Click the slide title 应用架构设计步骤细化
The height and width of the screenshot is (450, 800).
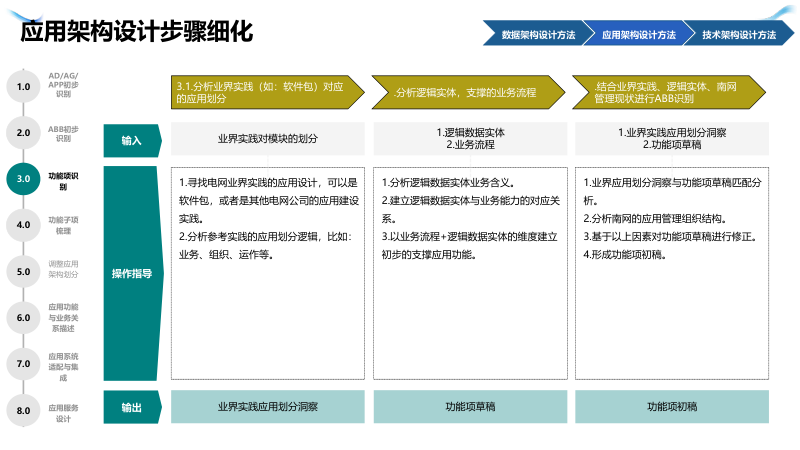pos(137,31)
